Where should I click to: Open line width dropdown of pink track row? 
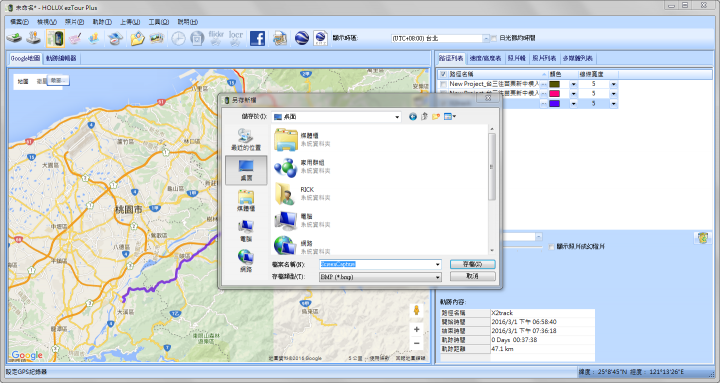pyautogui.click(x=613, y=94)
